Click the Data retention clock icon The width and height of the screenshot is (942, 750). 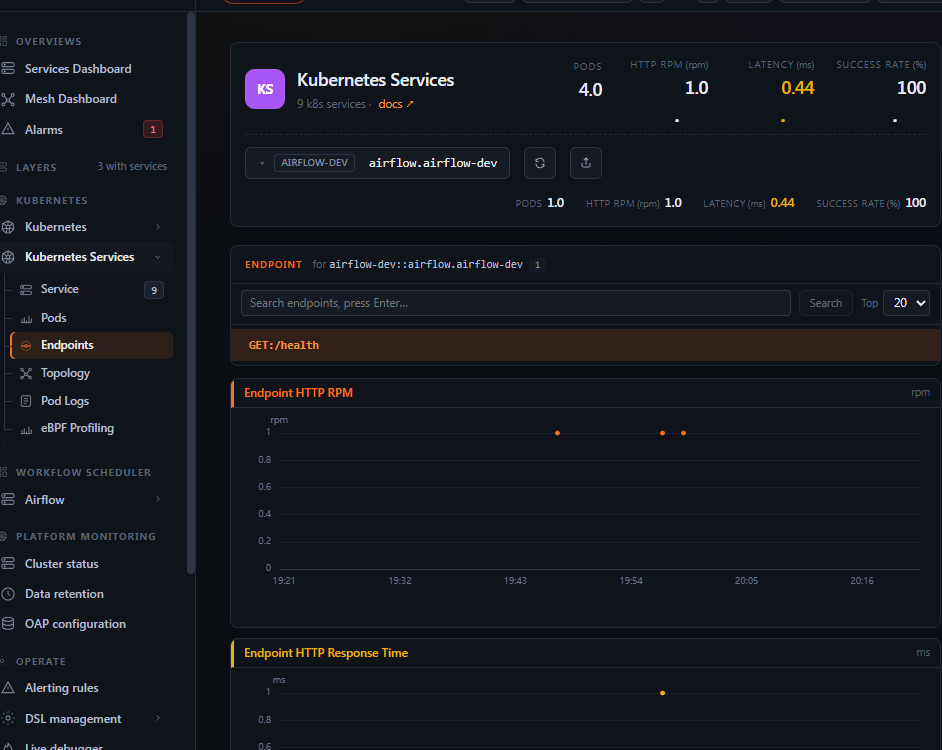[x=8, y=594]
